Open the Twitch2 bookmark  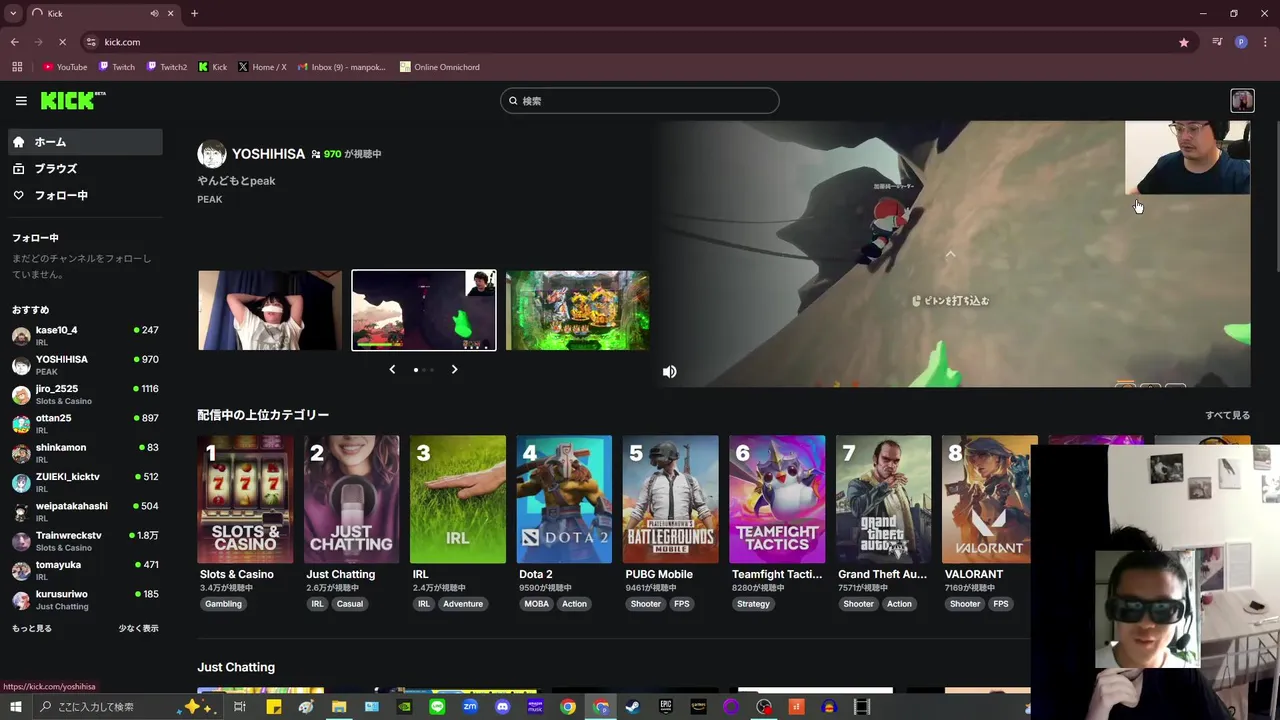[166, 67]
